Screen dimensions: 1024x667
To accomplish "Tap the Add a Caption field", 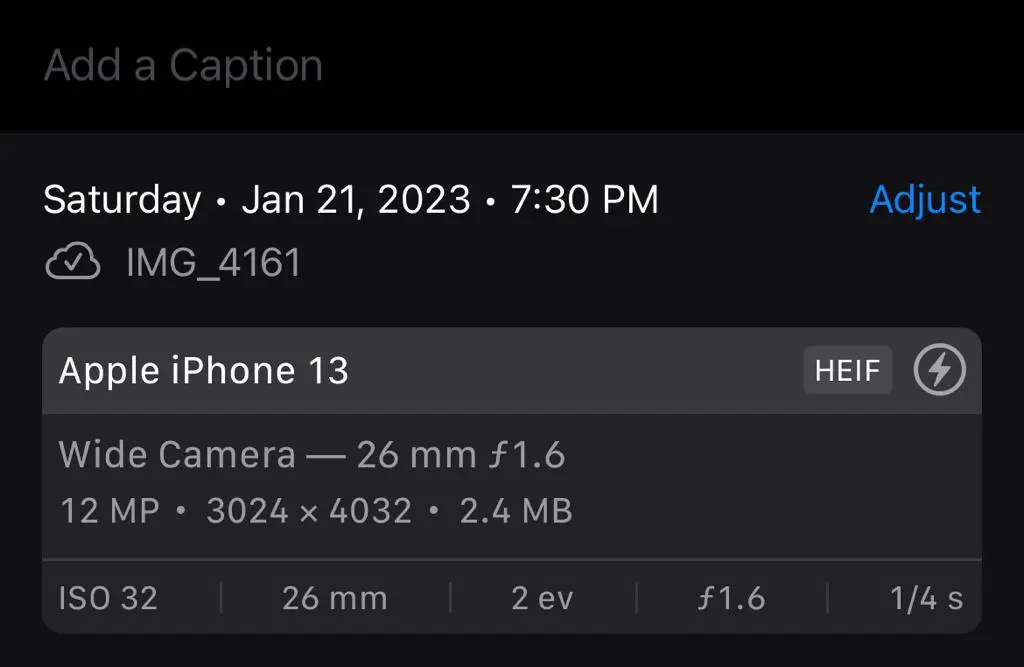I will [x=184, y=66].
